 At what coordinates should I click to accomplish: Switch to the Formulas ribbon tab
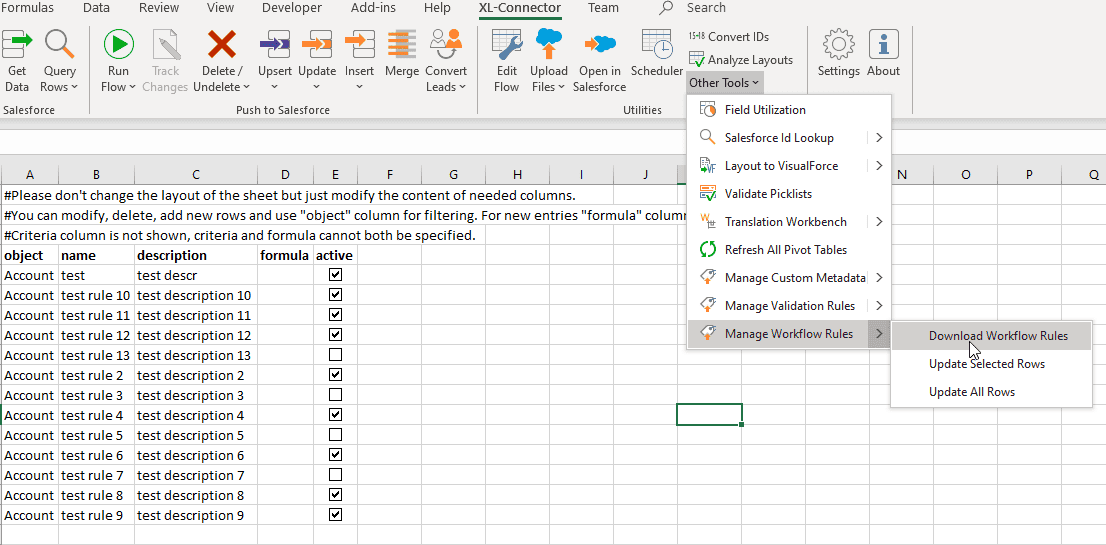(27, 8)
